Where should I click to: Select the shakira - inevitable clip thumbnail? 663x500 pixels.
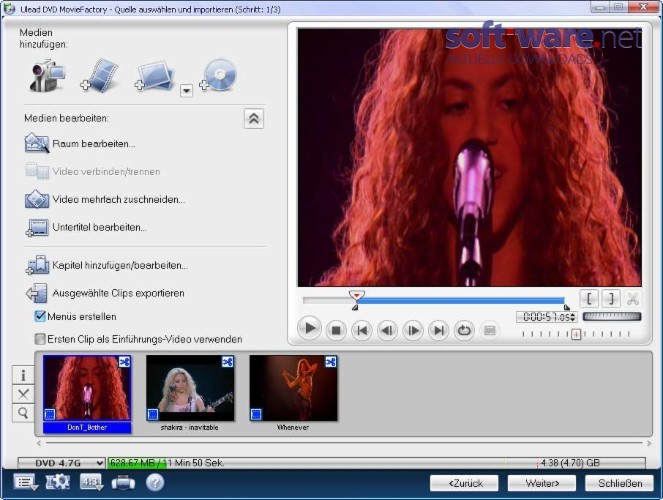190,388
